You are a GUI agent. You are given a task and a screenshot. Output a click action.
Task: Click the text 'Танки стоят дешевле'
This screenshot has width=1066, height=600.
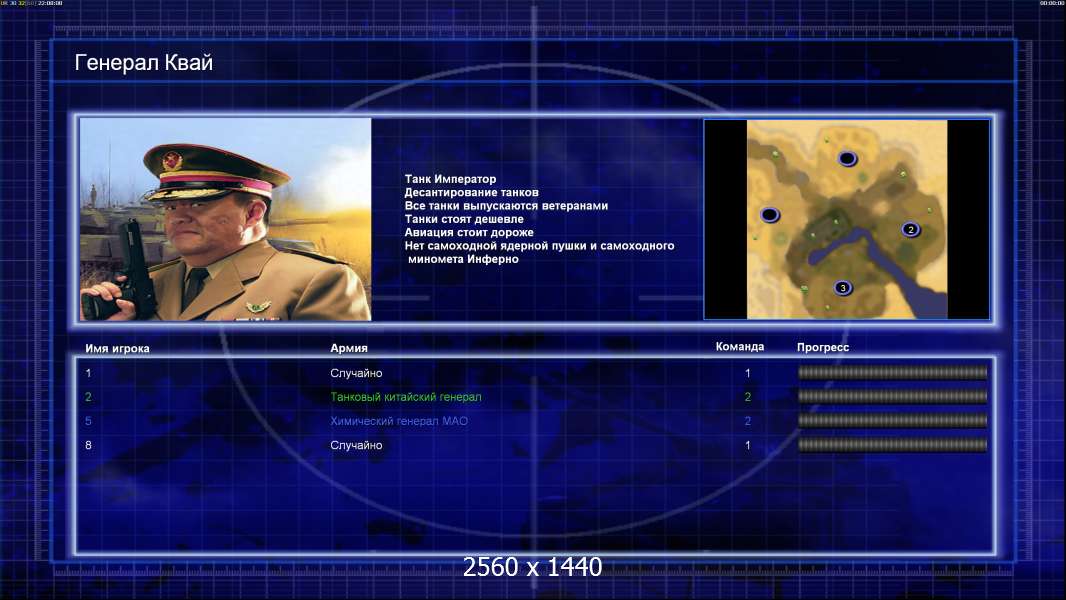coord(464,219)
